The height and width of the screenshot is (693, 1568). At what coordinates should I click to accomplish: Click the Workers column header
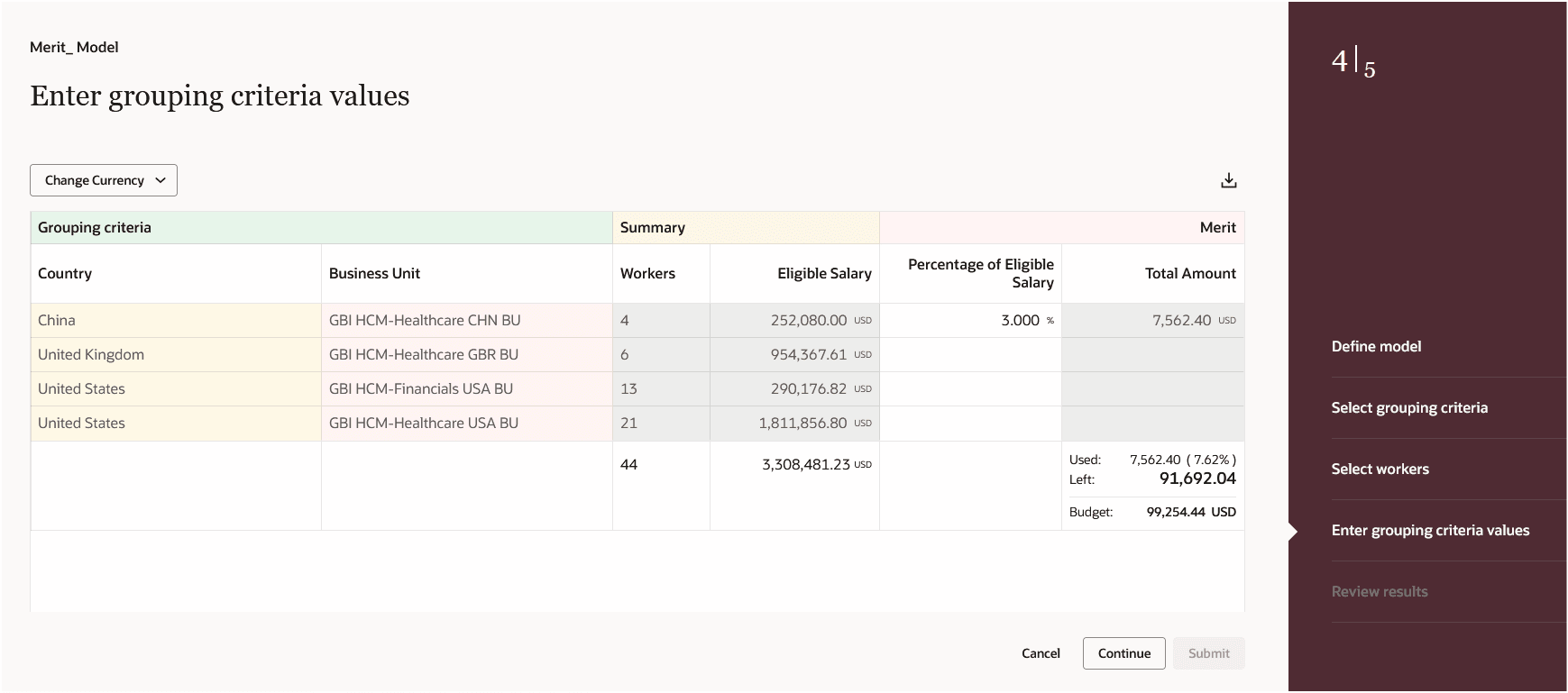tap(647, 273)
